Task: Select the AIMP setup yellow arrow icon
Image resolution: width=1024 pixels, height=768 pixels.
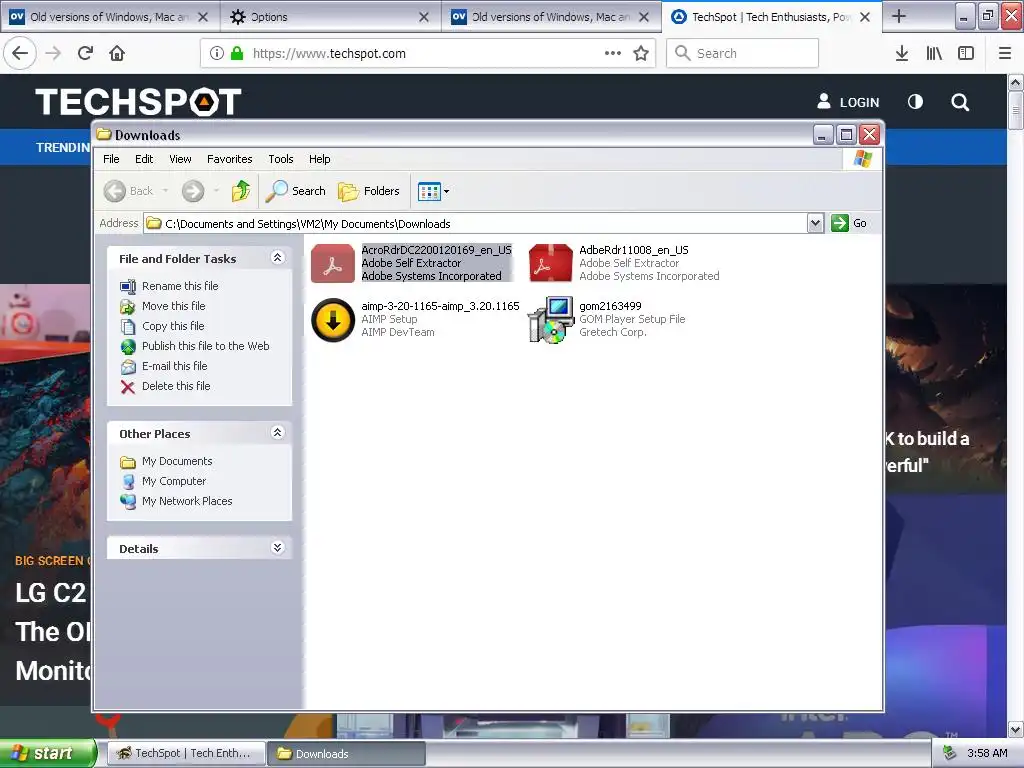Action: pos(332,320)
